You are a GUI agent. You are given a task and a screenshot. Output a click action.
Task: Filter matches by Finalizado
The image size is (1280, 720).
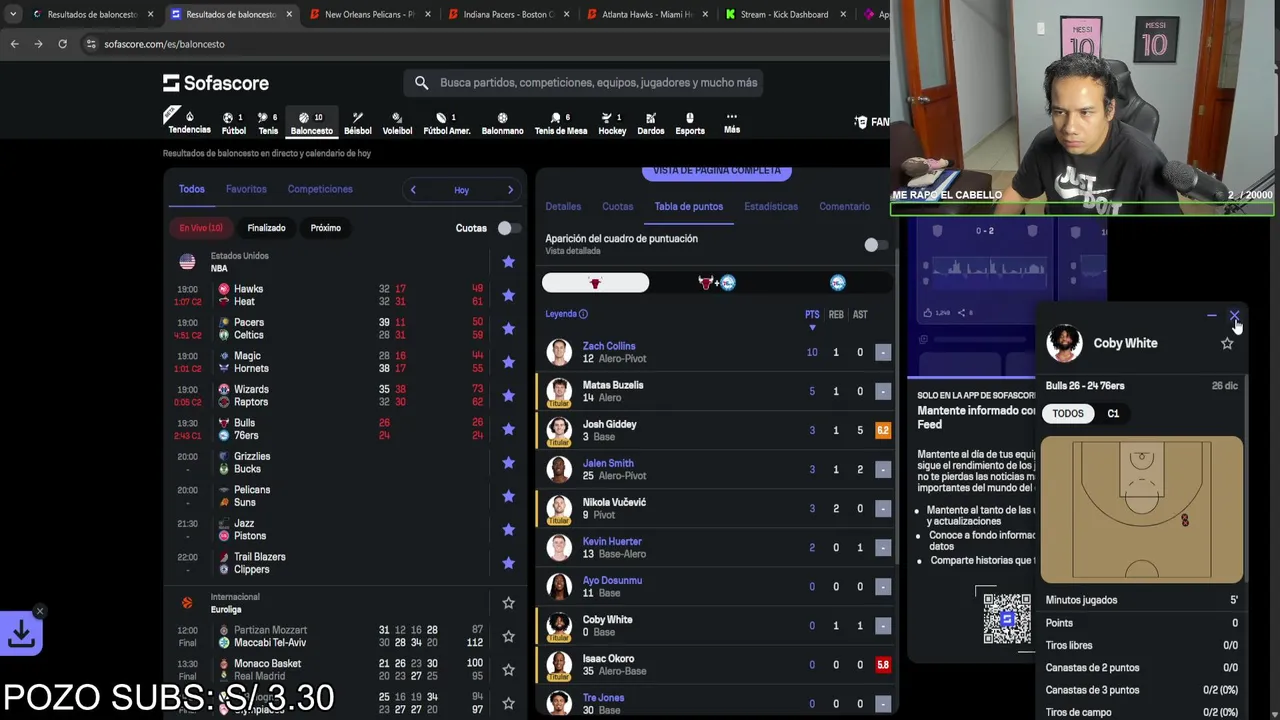point(266,228)
